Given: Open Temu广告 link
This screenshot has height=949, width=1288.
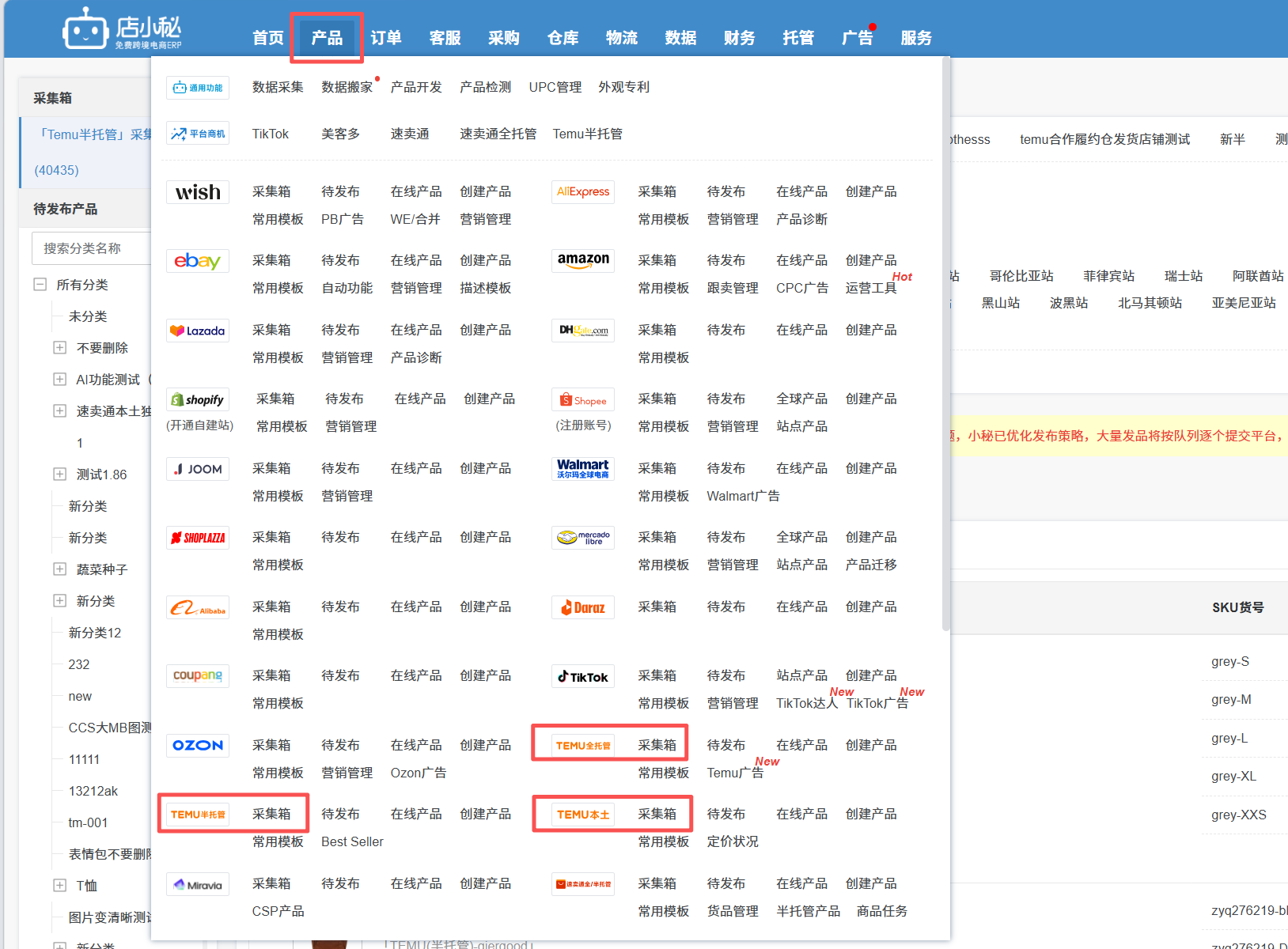Looking at the screenshot, I should pos(735,773).
